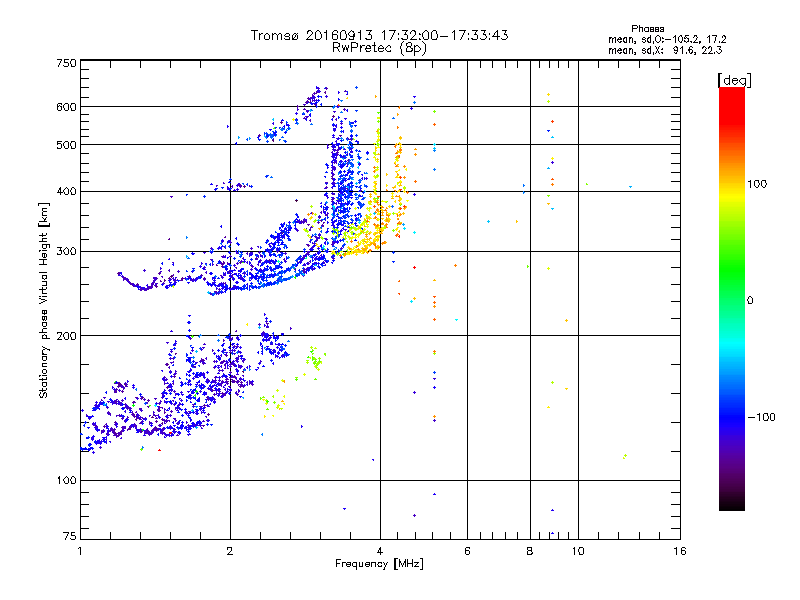The width and height of the screenshot is (800, 600).
Task: Select the RwPretec (8p) subtitle text
Action: click(x=379, y=47)
